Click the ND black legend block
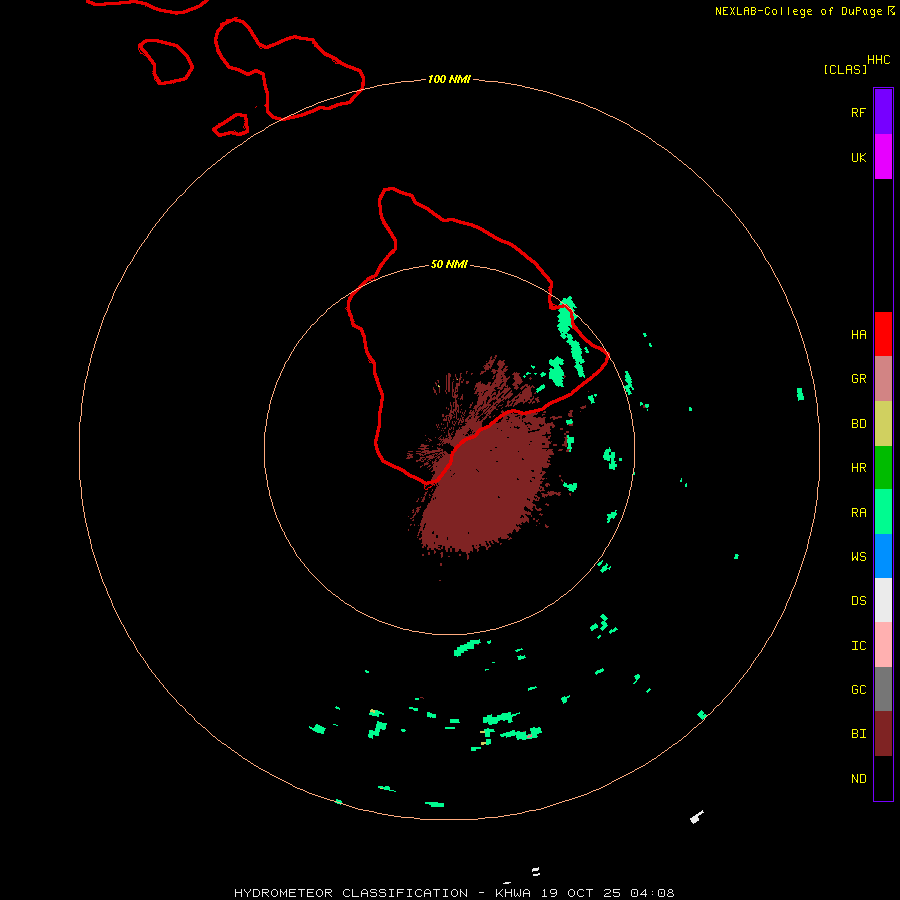 click(x=883, y=778)
